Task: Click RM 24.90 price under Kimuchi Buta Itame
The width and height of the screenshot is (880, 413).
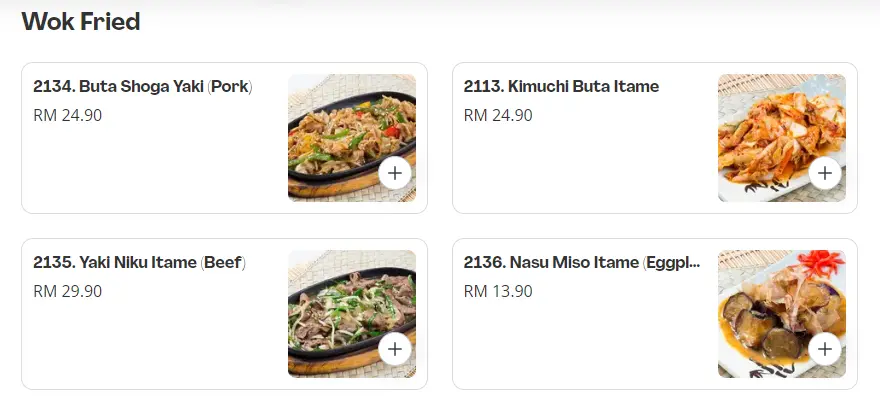Action: (x=498, y=115)
